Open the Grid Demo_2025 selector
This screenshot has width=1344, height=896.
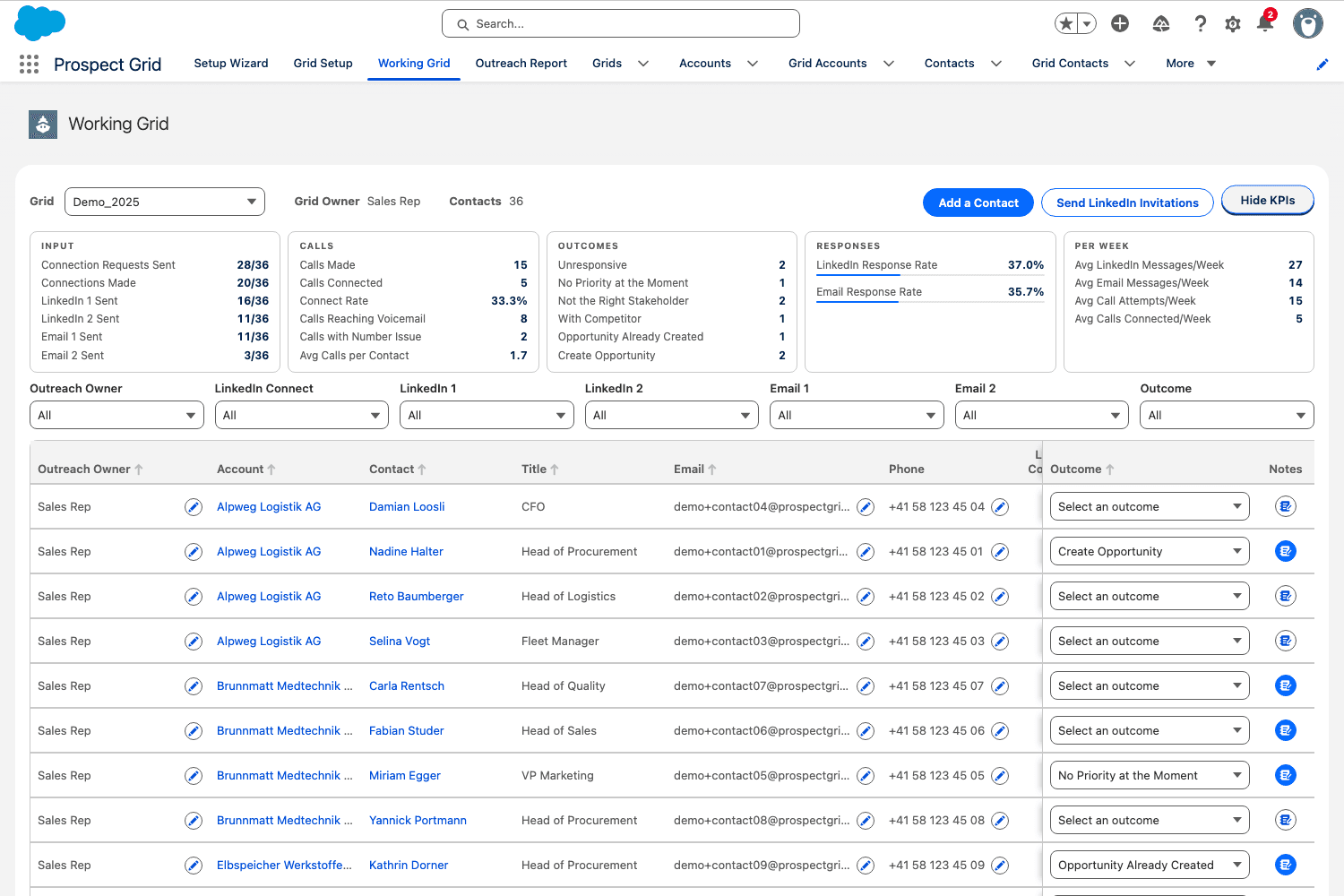pos(165,202)
